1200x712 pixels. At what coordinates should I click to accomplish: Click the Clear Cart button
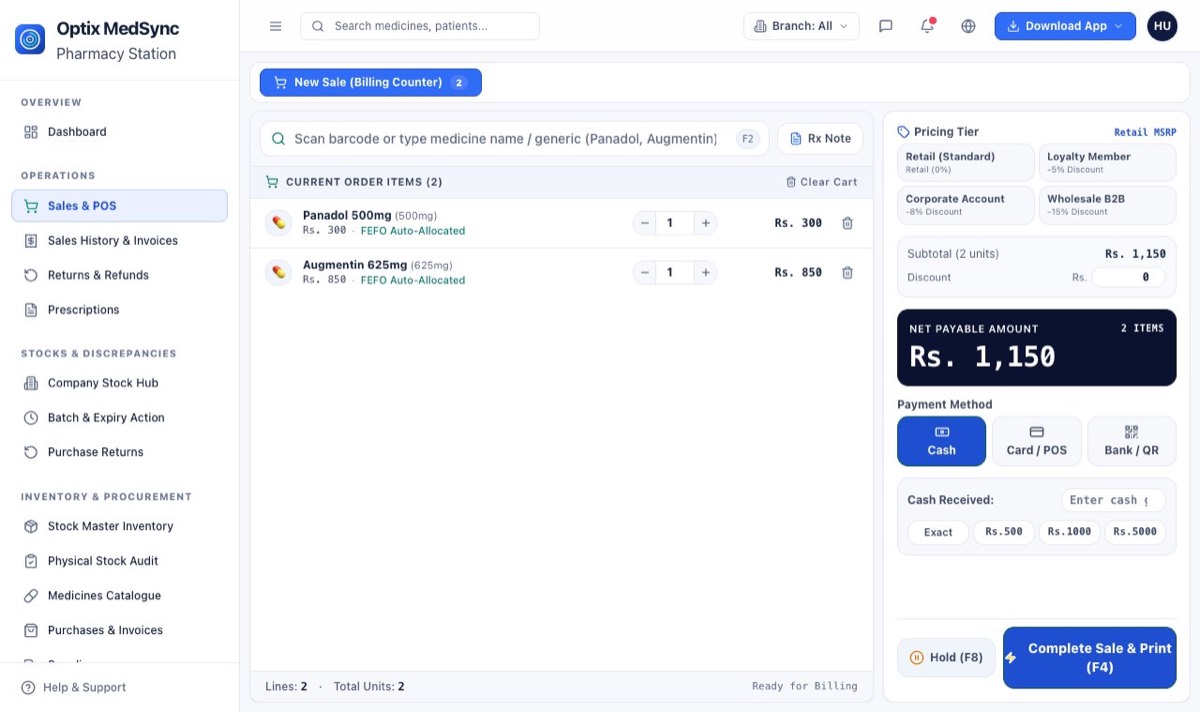pyautogui.click(x=822, y=182)
